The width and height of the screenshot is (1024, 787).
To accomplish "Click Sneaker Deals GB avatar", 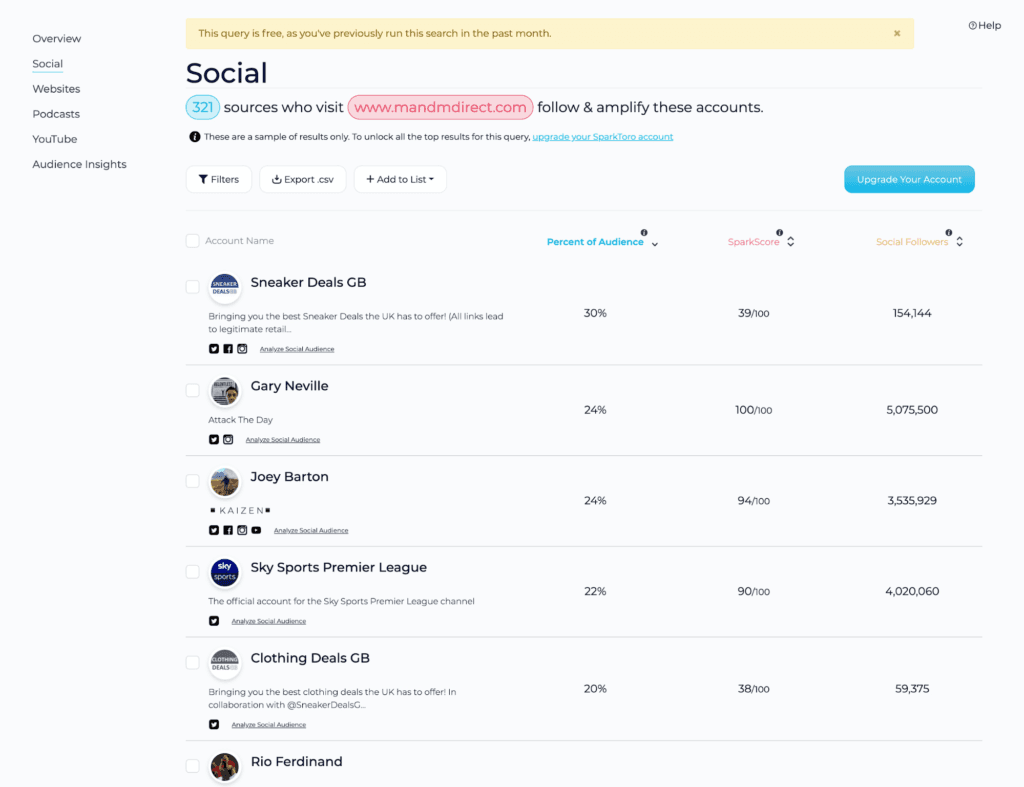I will click(225, 287).
